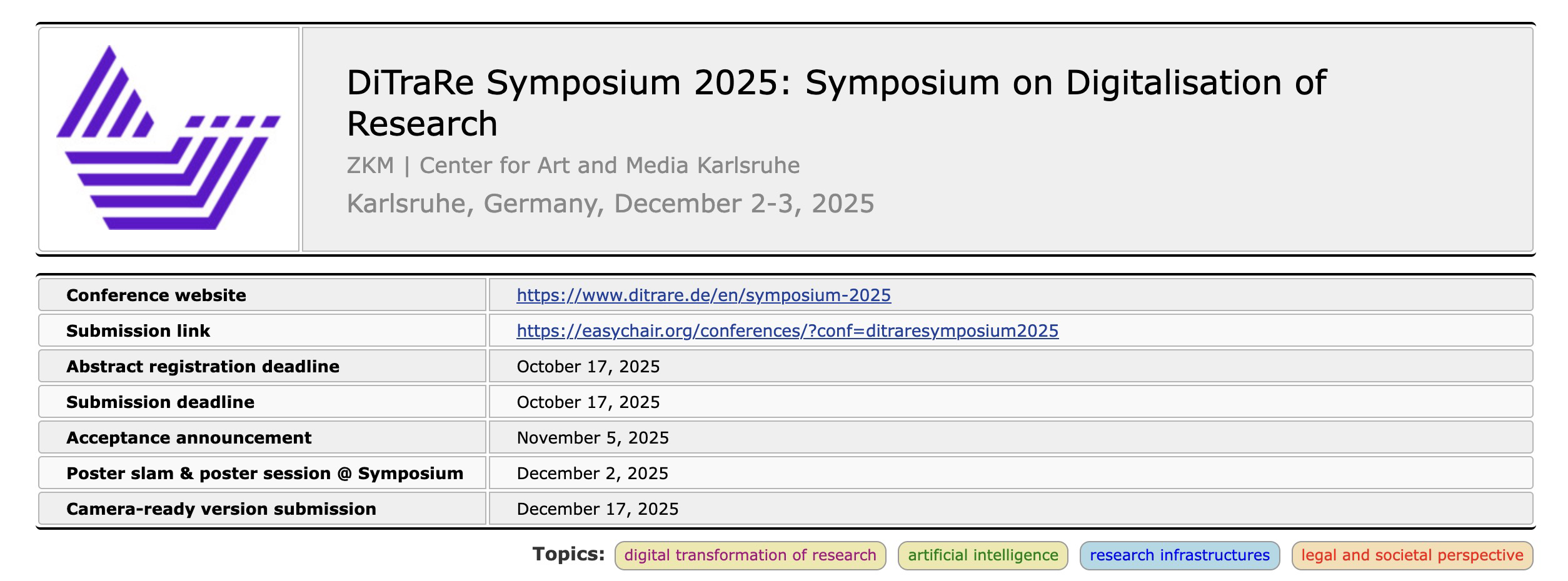Click the DiTraRe Symposium 2025 page title
Screen dimensions: 1568x581
point(836,102)
